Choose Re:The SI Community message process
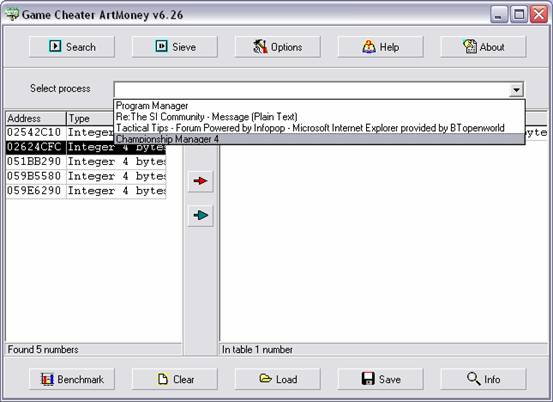 [320, 116]
